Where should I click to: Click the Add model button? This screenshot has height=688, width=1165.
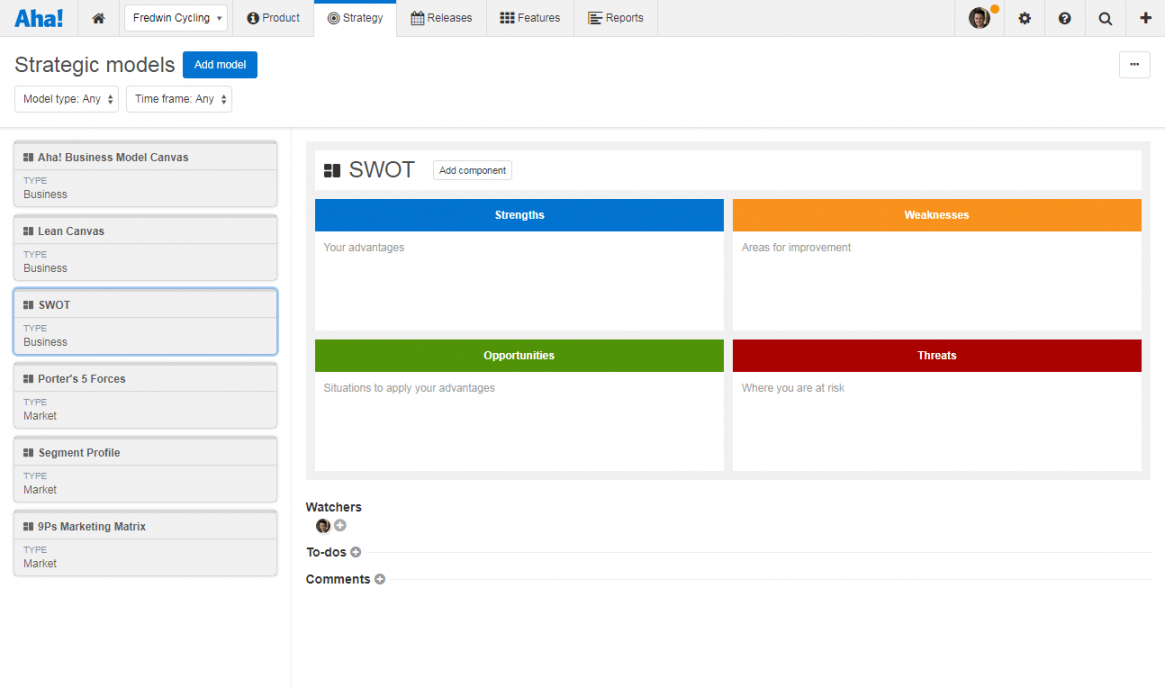[x=220, y=65]
